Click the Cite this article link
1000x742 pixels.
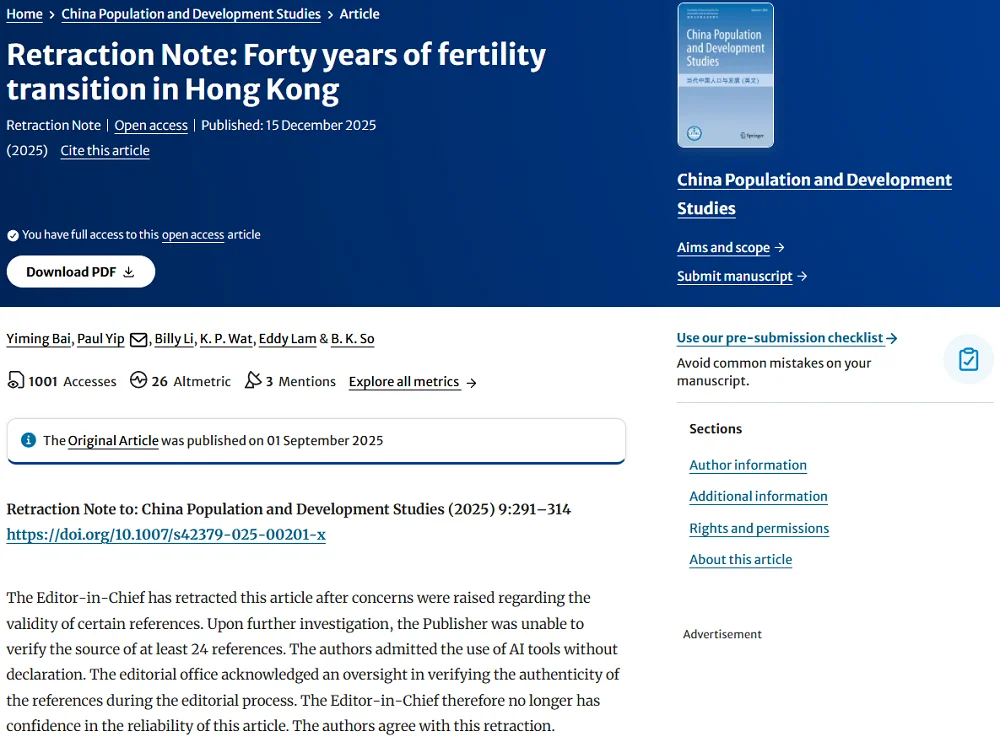105,151
